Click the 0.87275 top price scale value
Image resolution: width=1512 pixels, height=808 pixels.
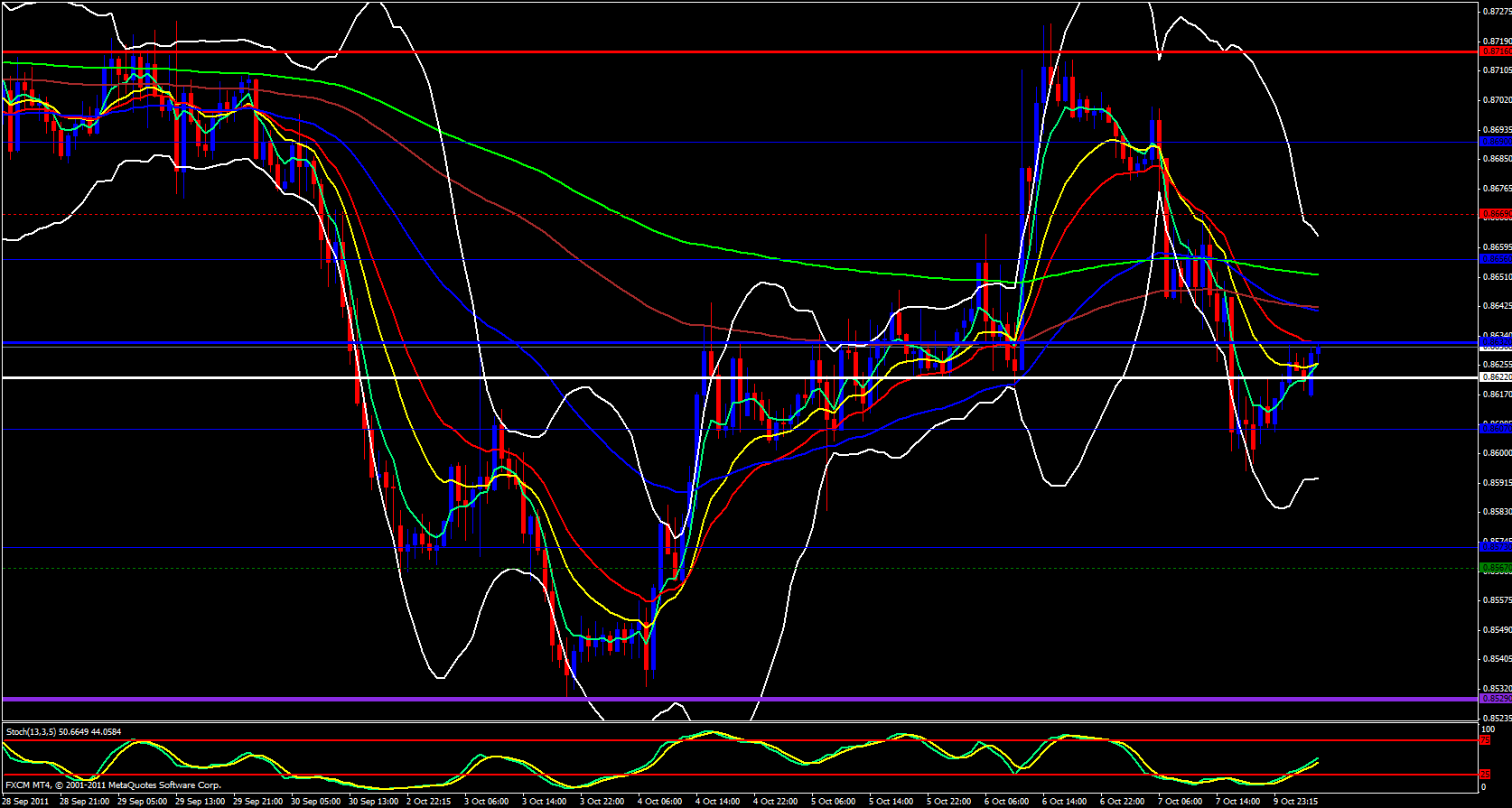click(1495, 12)
